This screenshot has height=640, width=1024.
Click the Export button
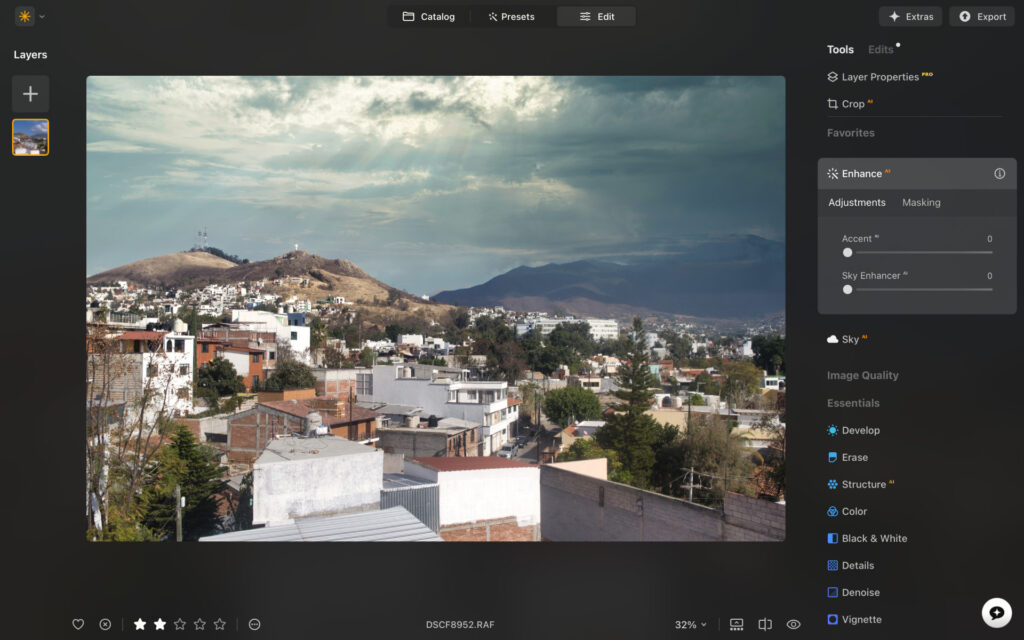(981, 16)
